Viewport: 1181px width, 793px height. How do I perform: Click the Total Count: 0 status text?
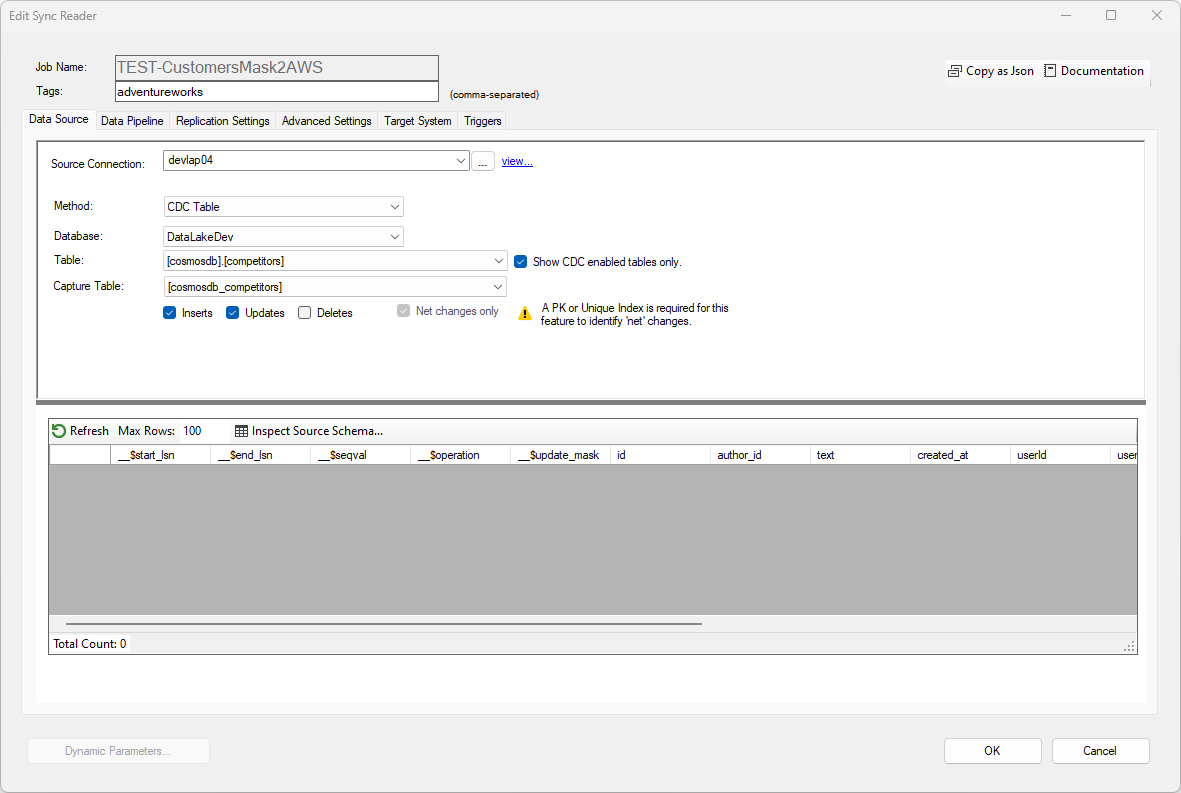tap(90, 644)
